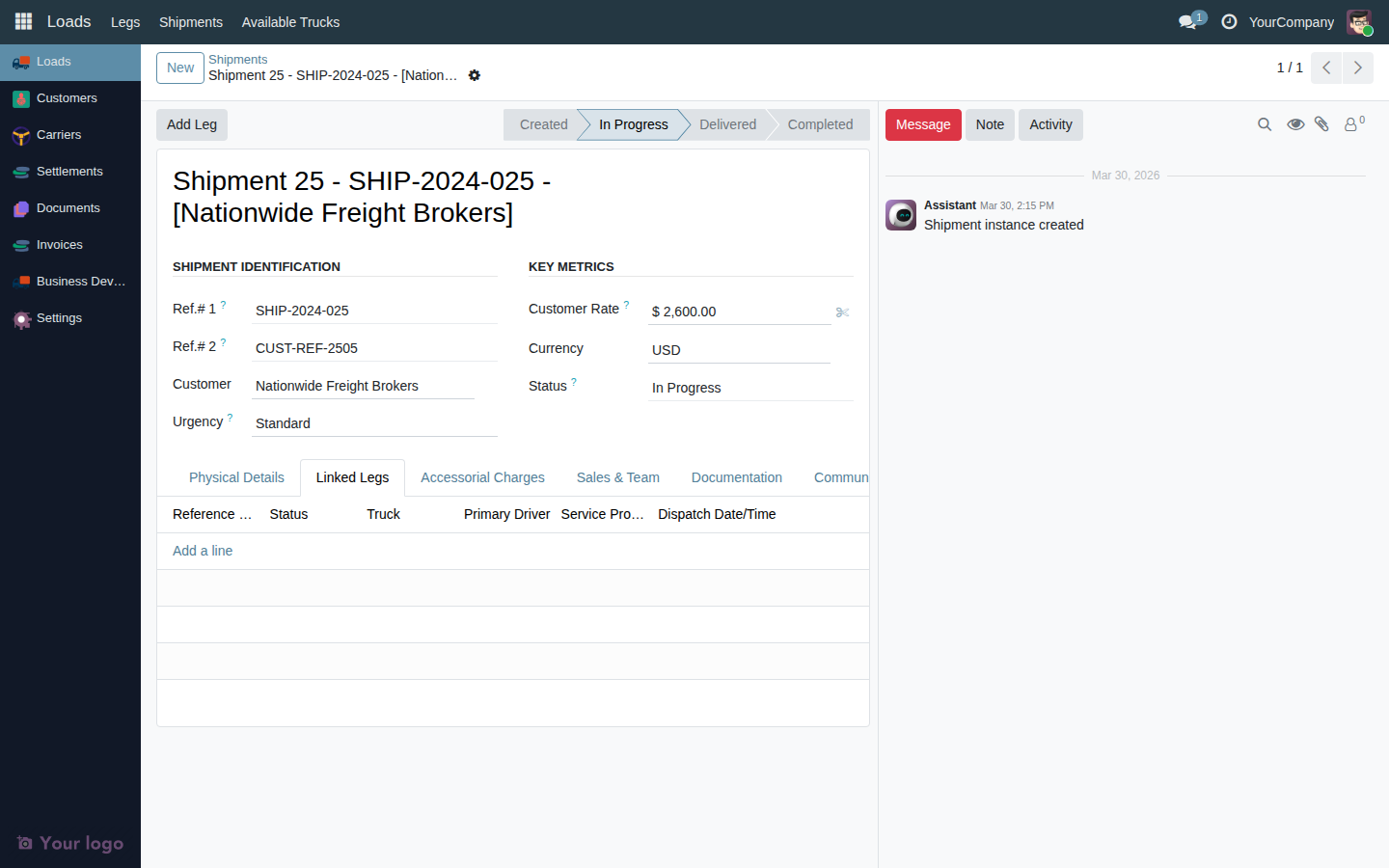Open the Available Trucks menu
The height and width of the screenshot is (868, 1389).
click(x=290, y=22)
